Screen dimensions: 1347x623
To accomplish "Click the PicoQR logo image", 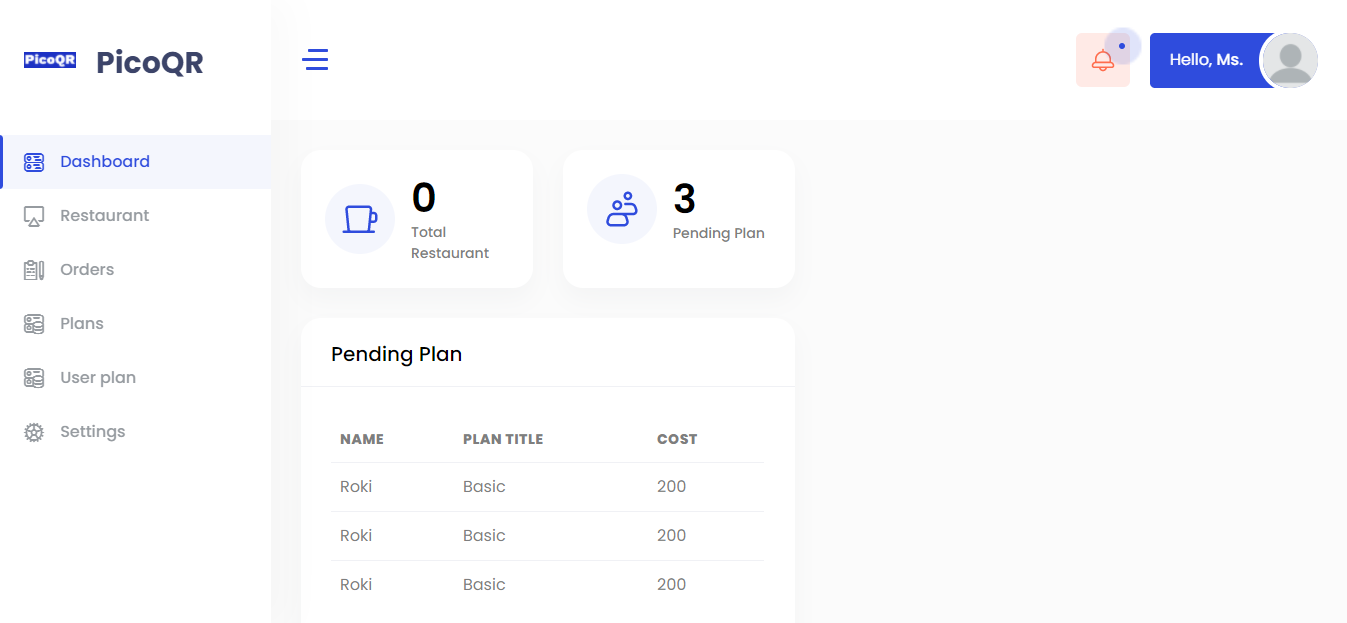I will point(50,60).
